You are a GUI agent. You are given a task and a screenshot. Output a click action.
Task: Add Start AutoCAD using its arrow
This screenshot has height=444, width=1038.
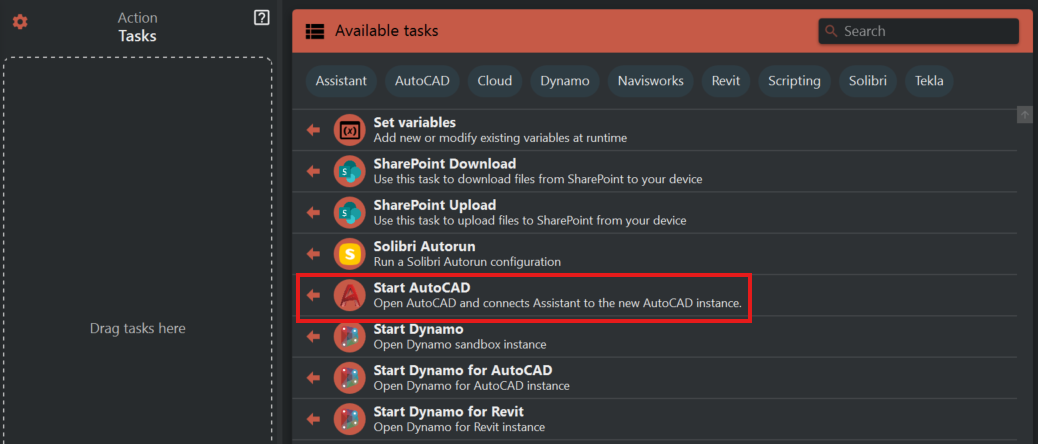(313, 295)
